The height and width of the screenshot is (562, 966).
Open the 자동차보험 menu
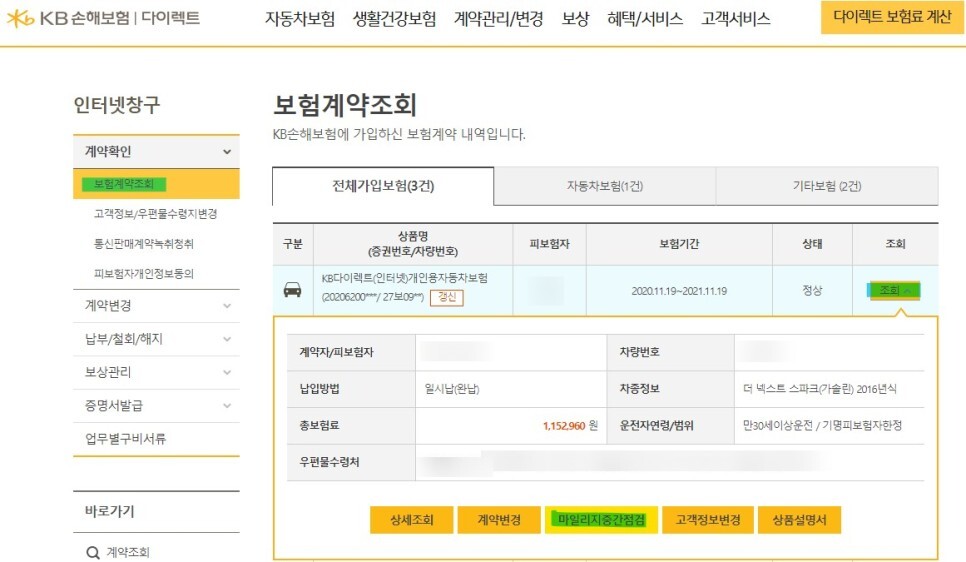(x=300, y=19)
